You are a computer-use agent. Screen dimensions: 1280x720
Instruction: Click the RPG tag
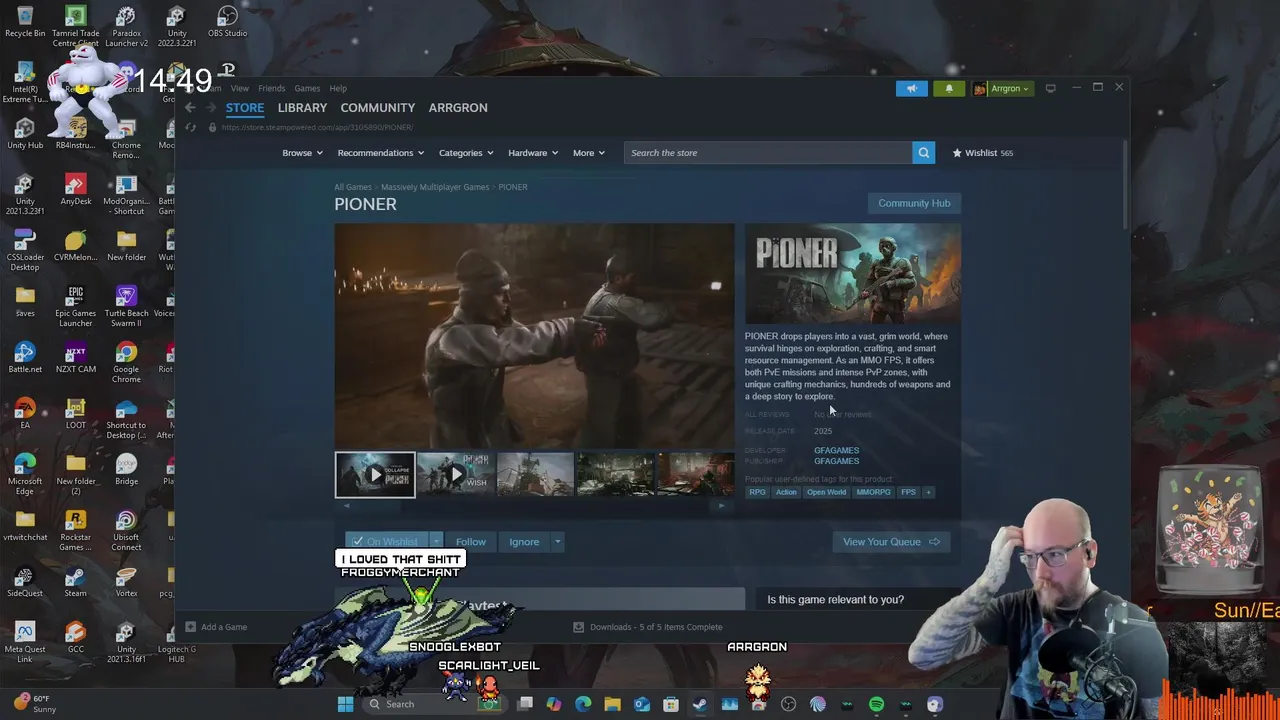[x=757, y=492]
